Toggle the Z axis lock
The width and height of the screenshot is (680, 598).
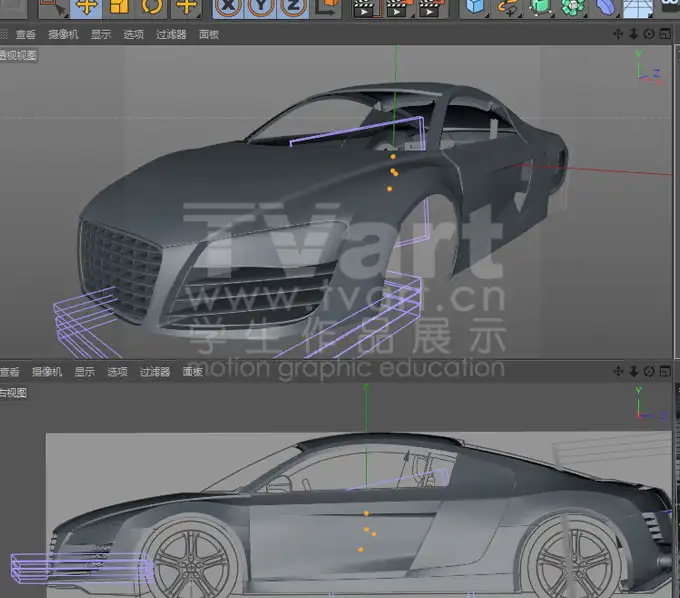point(293,8)
